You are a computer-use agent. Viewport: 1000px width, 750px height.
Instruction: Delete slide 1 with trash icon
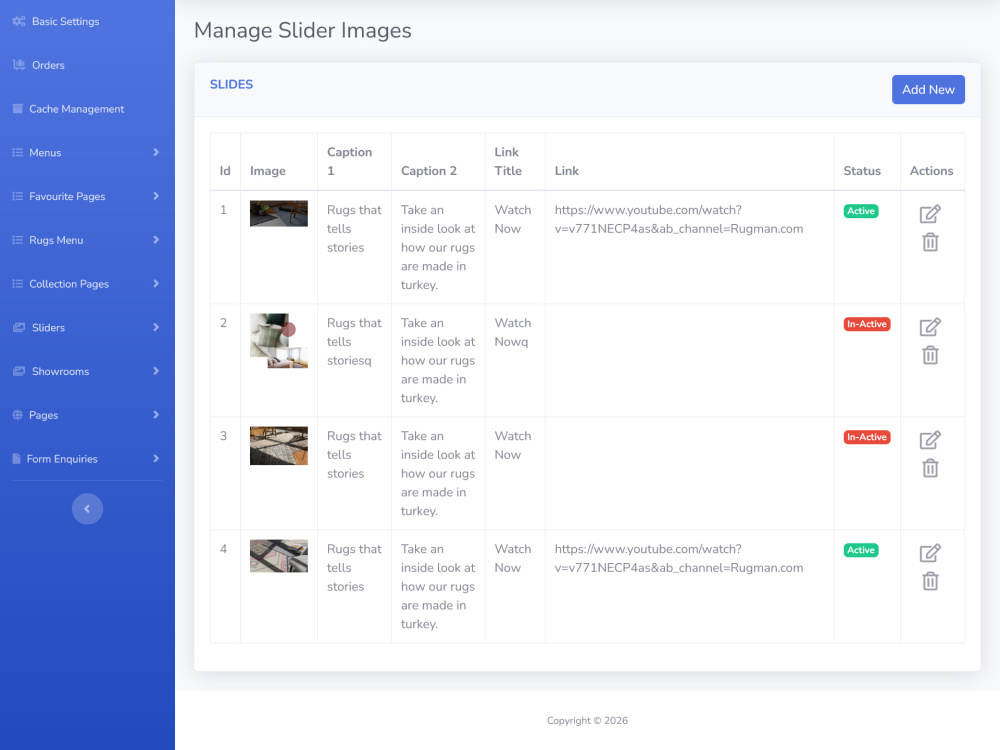click(930, 242)
